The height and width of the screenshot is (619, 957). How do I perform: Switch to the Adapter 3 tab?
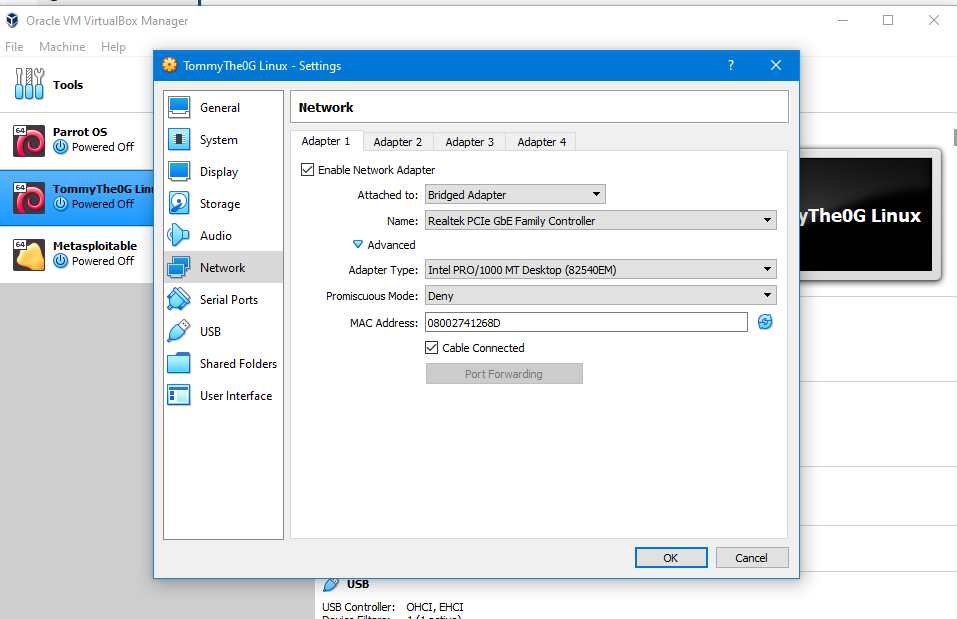(x=469, y=142)
